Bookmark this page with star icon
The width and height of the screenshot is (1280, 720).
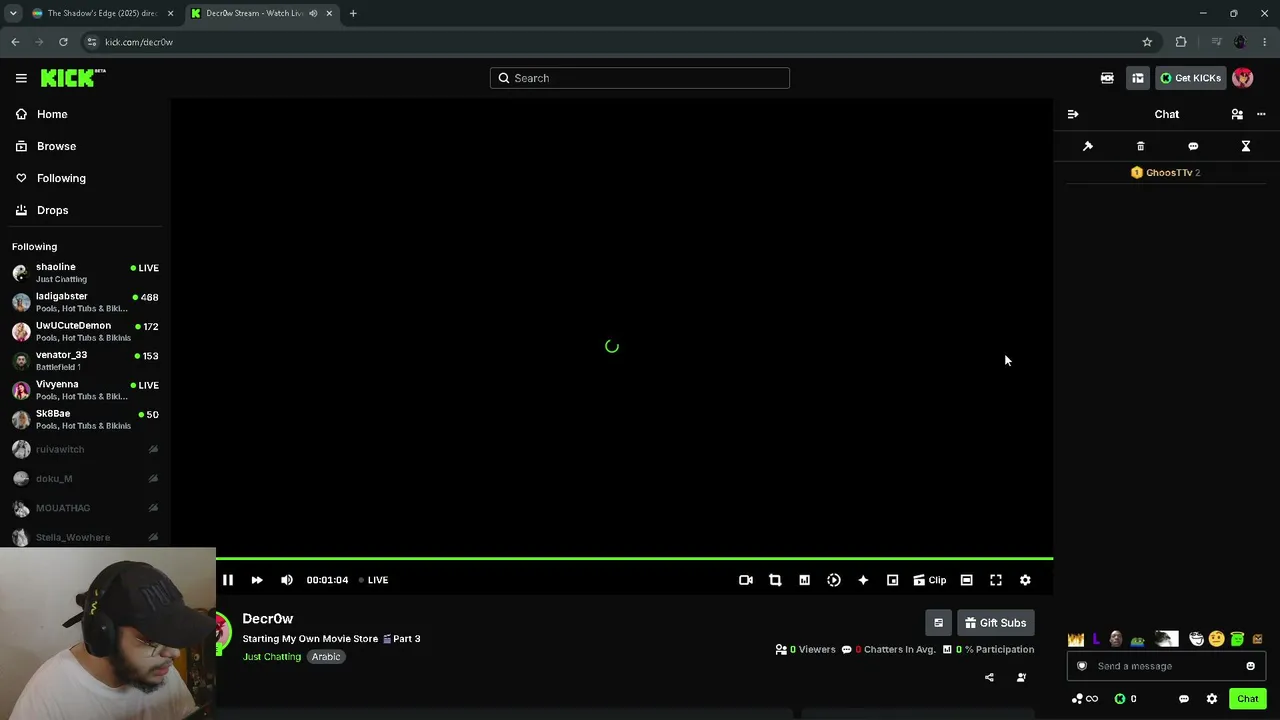1147,42
